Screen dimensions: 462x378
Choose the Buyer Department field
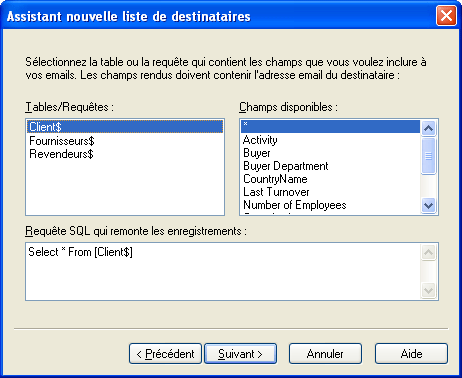[330, 166]
